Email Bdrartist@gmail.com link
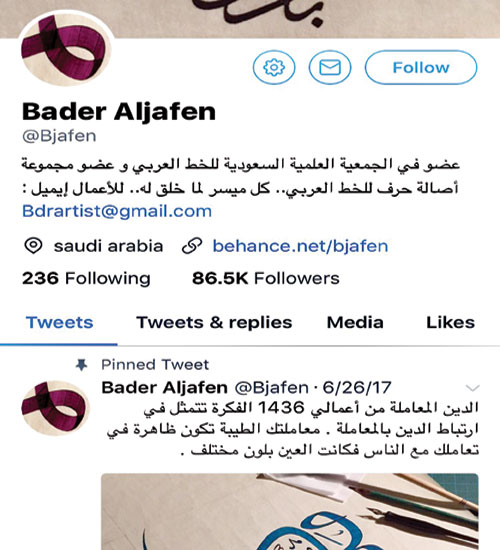The width and height of the screenshot is (500, 550). click(117, 211)
